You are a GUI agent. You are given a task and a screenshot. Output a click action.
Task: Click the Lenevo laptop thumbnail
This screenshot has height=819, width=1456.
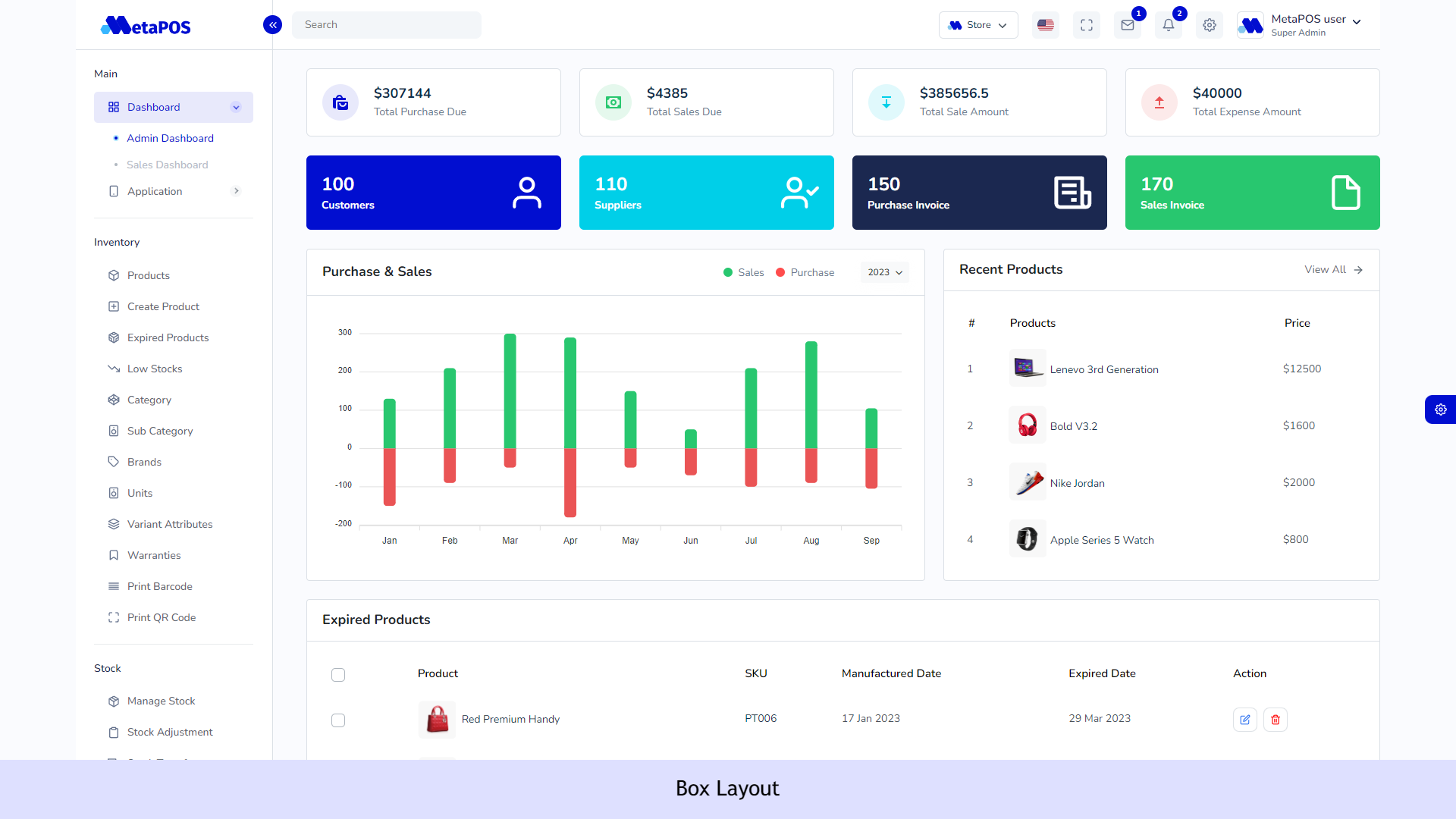click(x=1028, y=368)
